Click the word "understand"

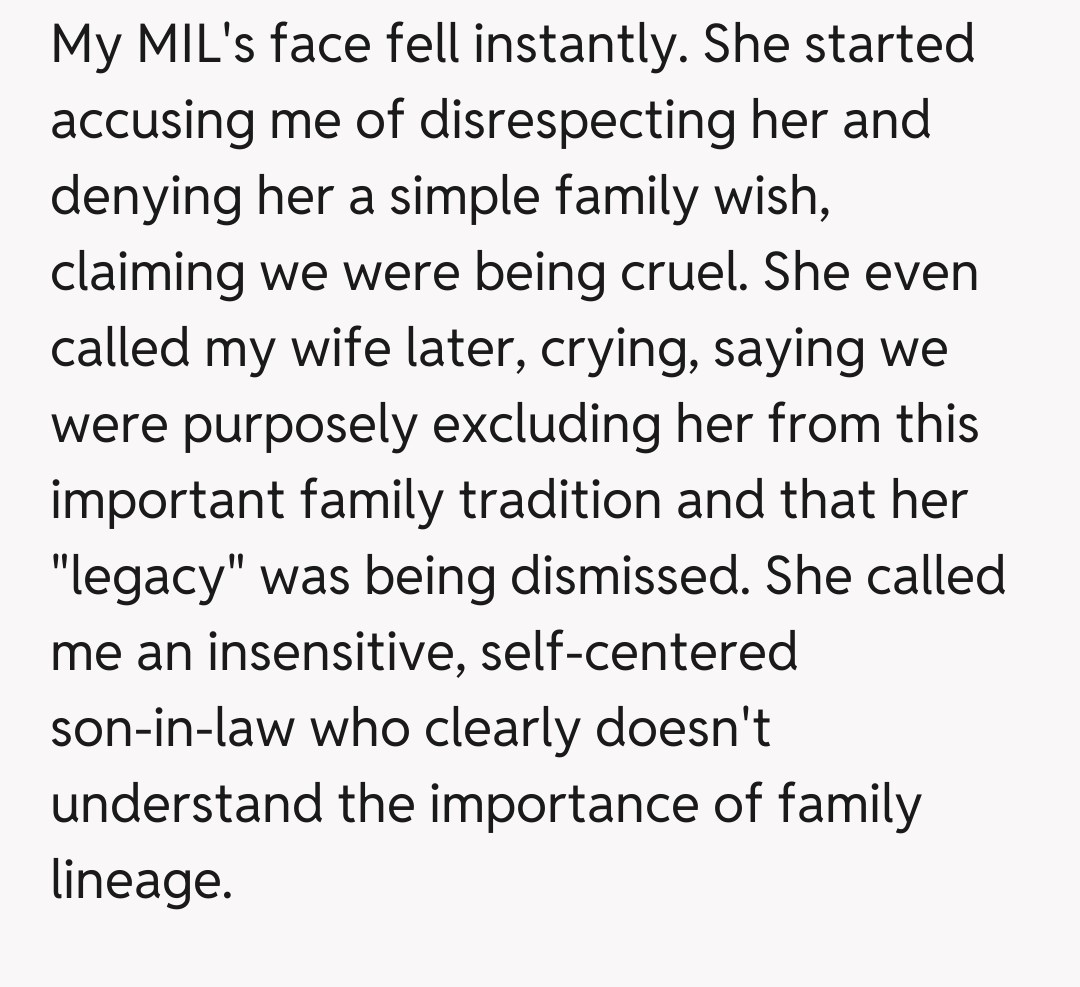[x=187, y=805]
